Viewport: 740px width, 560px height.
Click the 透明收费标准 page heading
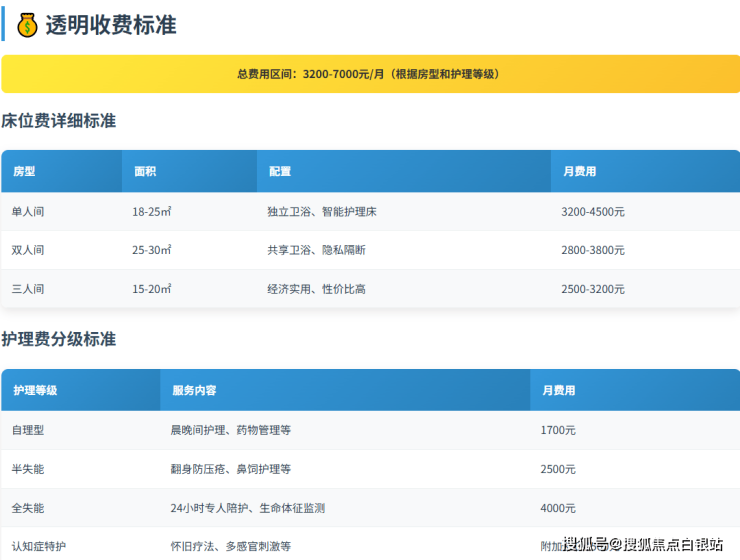click(110, 25)
